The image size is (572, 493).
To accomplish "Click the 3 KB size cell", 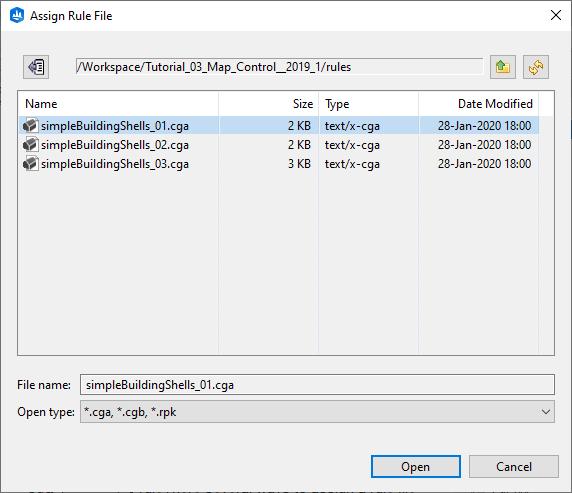I will coord(299,164).
